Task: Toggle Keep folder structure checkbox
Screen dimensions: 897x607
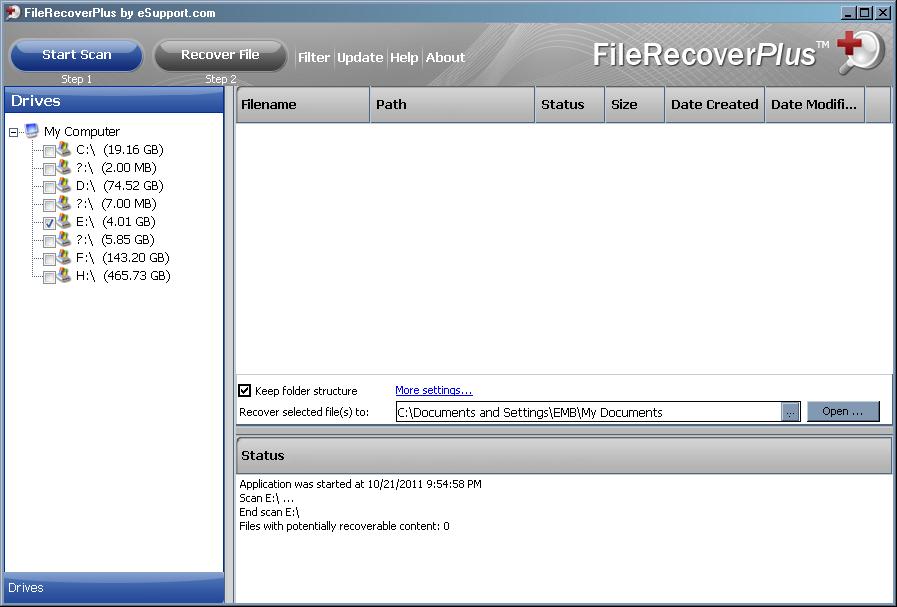Action: [x=245, y=391]
